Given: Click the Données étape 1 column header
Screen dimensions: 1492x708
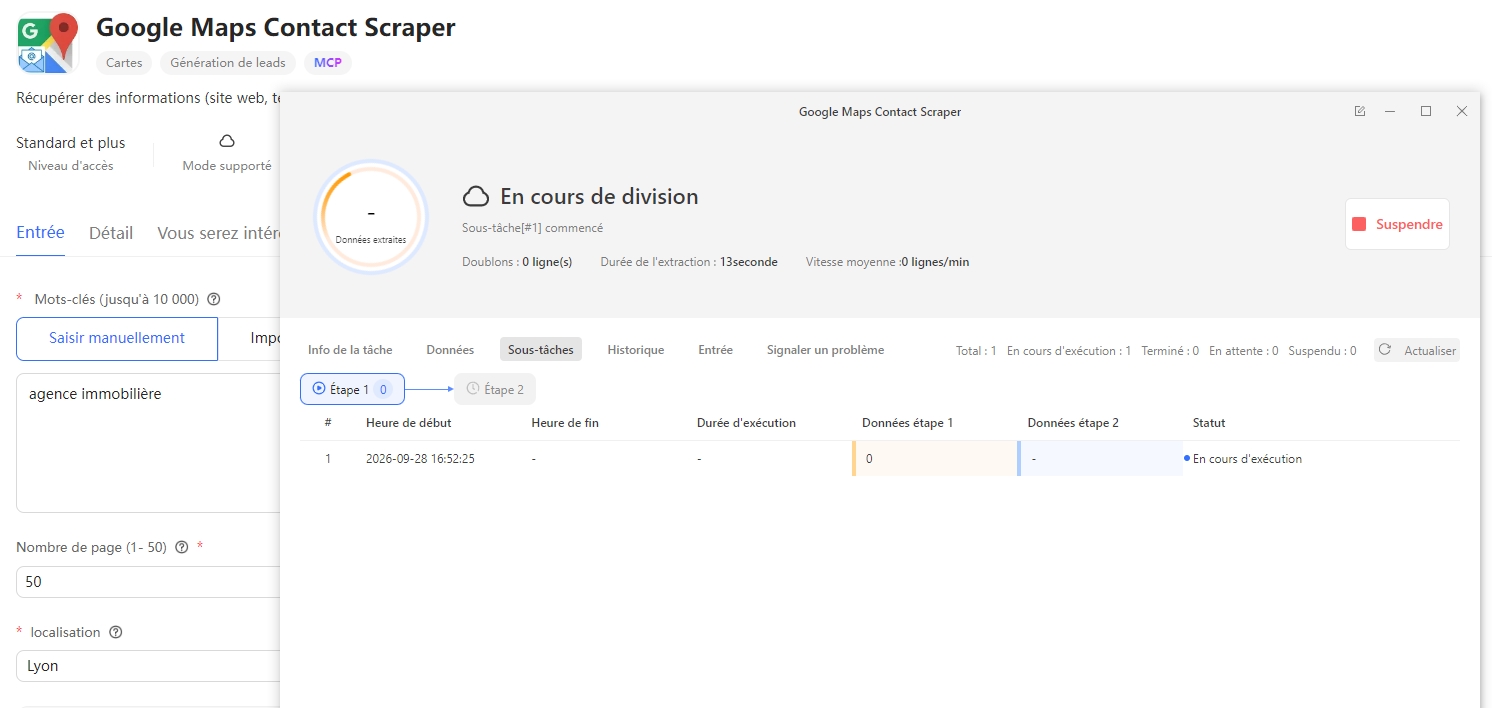Looking at the screenshot, I should (x=907, y=423).
